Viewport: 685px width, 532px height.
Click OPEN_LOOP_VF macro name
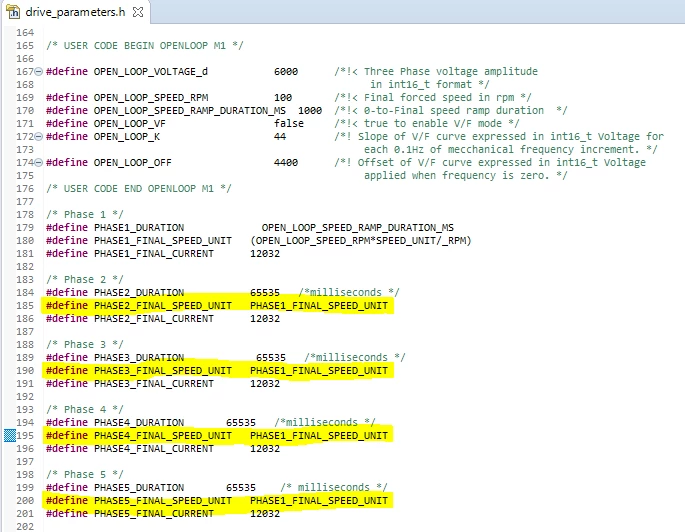(130, 124)
